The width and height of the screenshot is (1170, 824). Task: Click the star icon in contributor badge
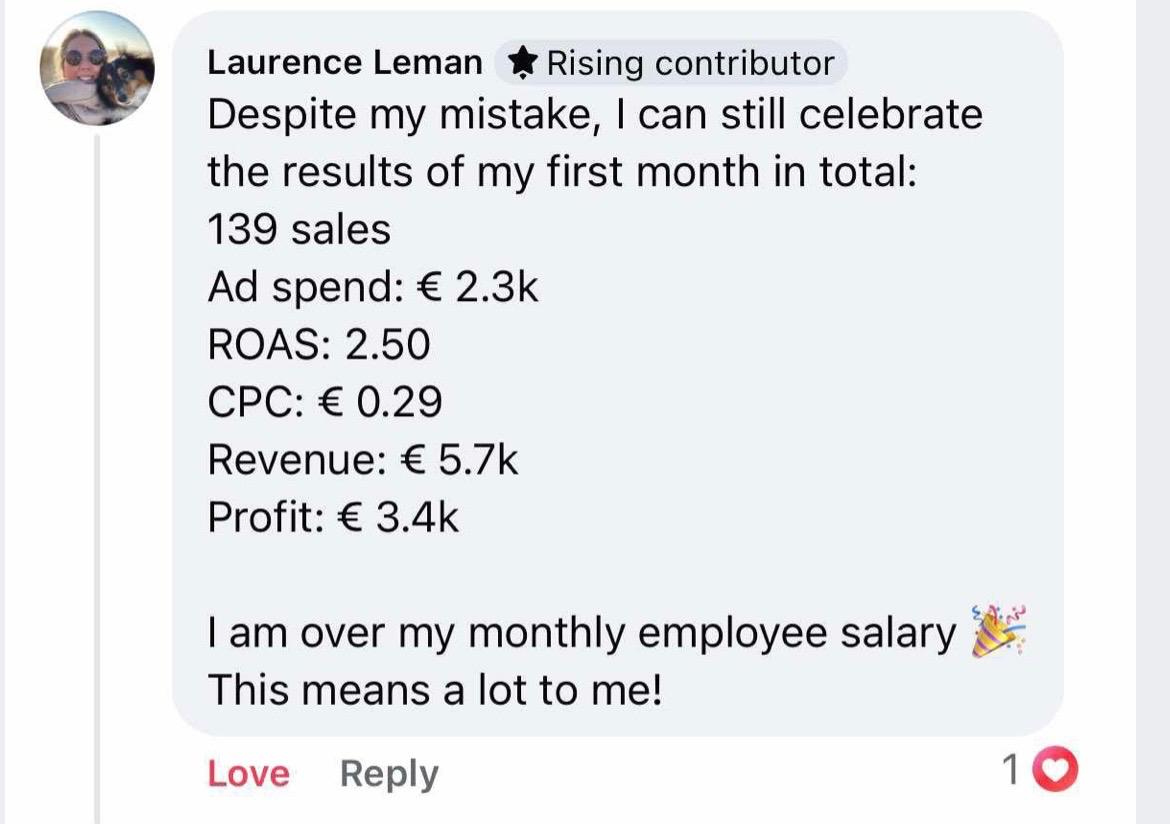522,64
